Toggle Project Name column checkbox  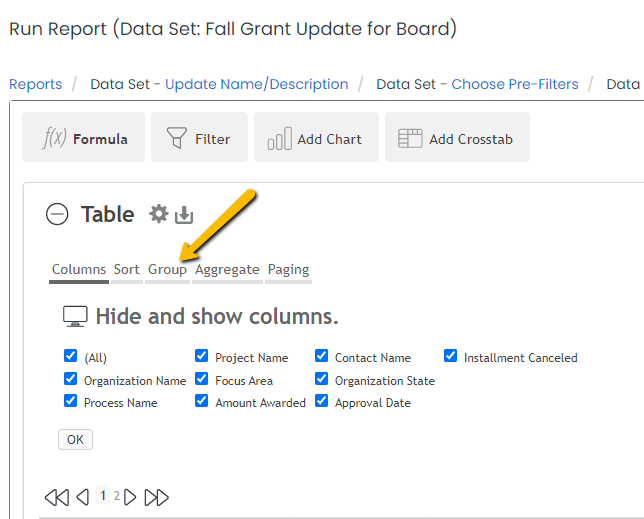point(201,356)
